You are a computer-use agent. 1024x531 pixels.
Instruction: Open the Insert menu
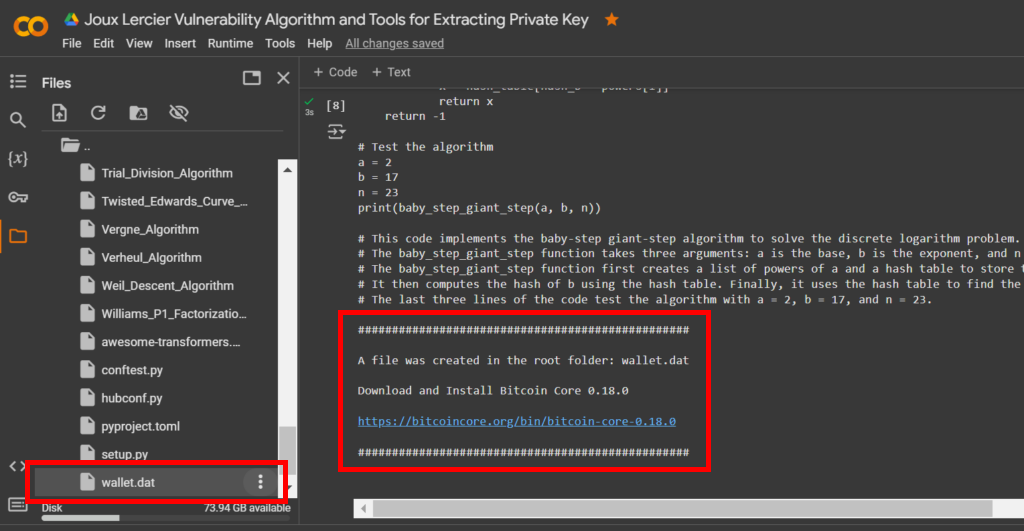tap(180, 44)
